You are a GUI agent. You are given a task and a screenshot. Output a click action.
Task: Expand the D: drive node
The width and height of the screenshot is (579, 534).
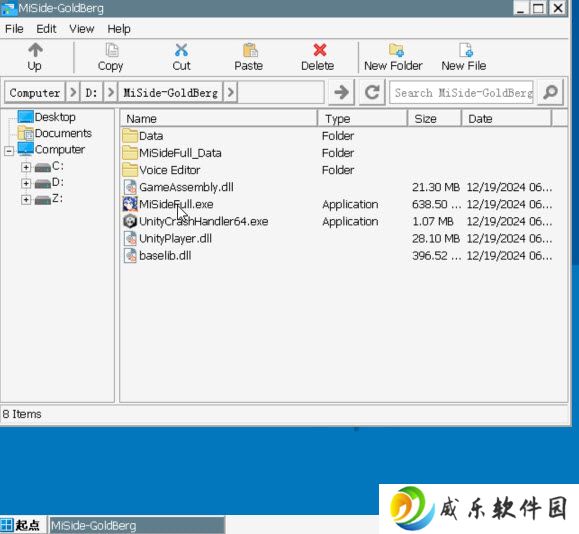[x=26, y=184]
